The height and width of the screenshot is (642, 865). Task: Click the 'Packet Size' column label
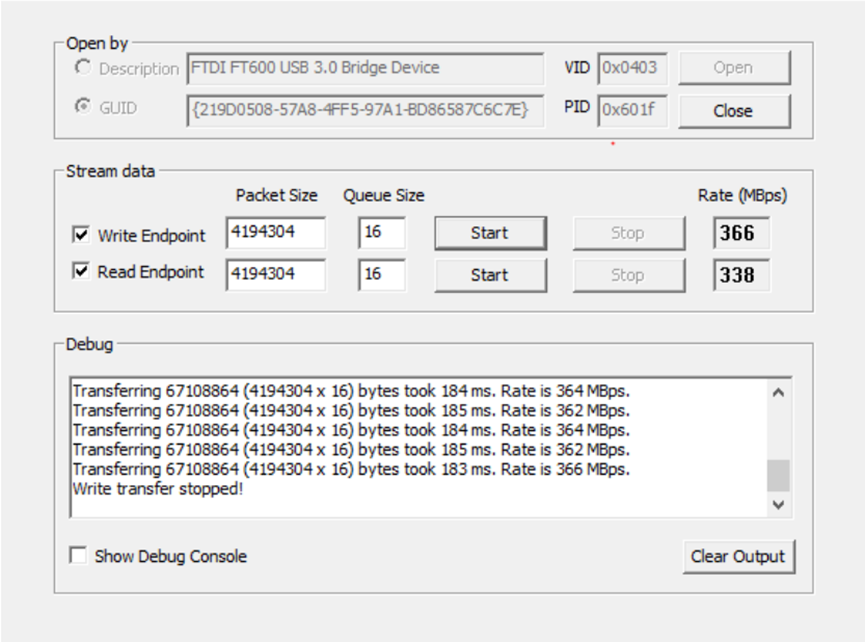[276, 195]
